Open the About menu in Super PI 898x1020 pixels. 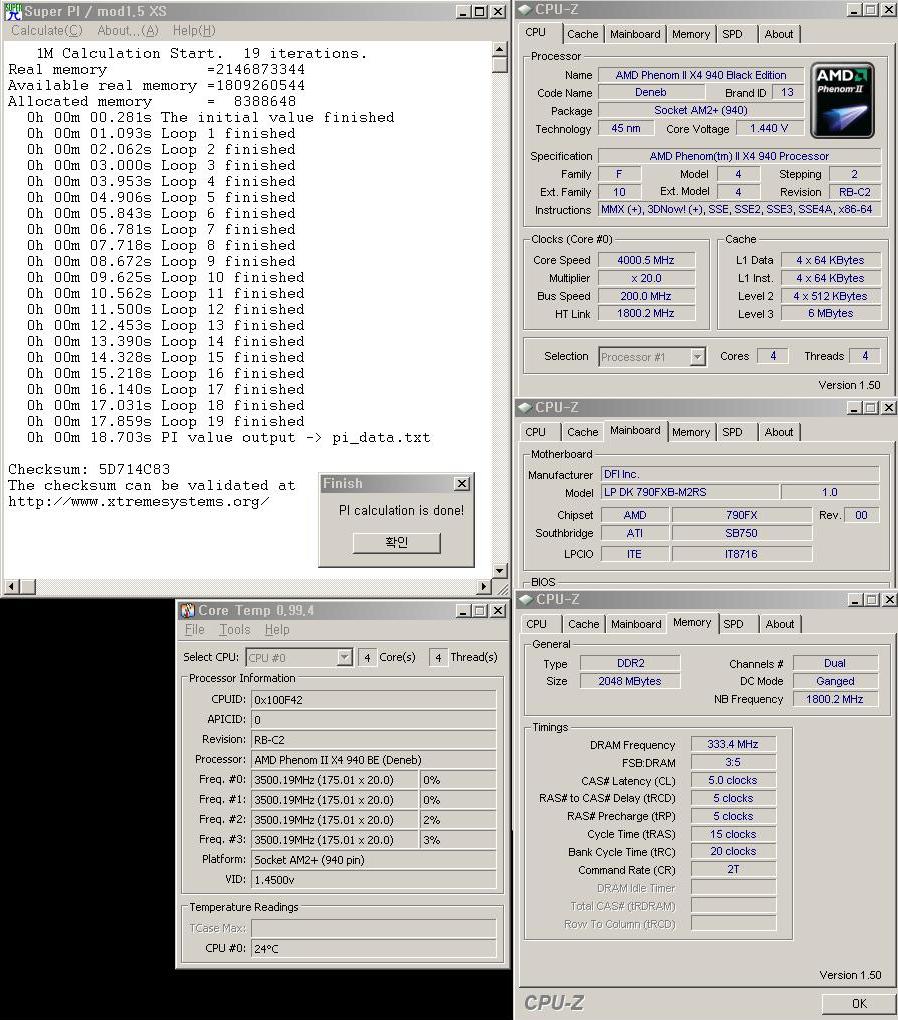pos(128,31)
